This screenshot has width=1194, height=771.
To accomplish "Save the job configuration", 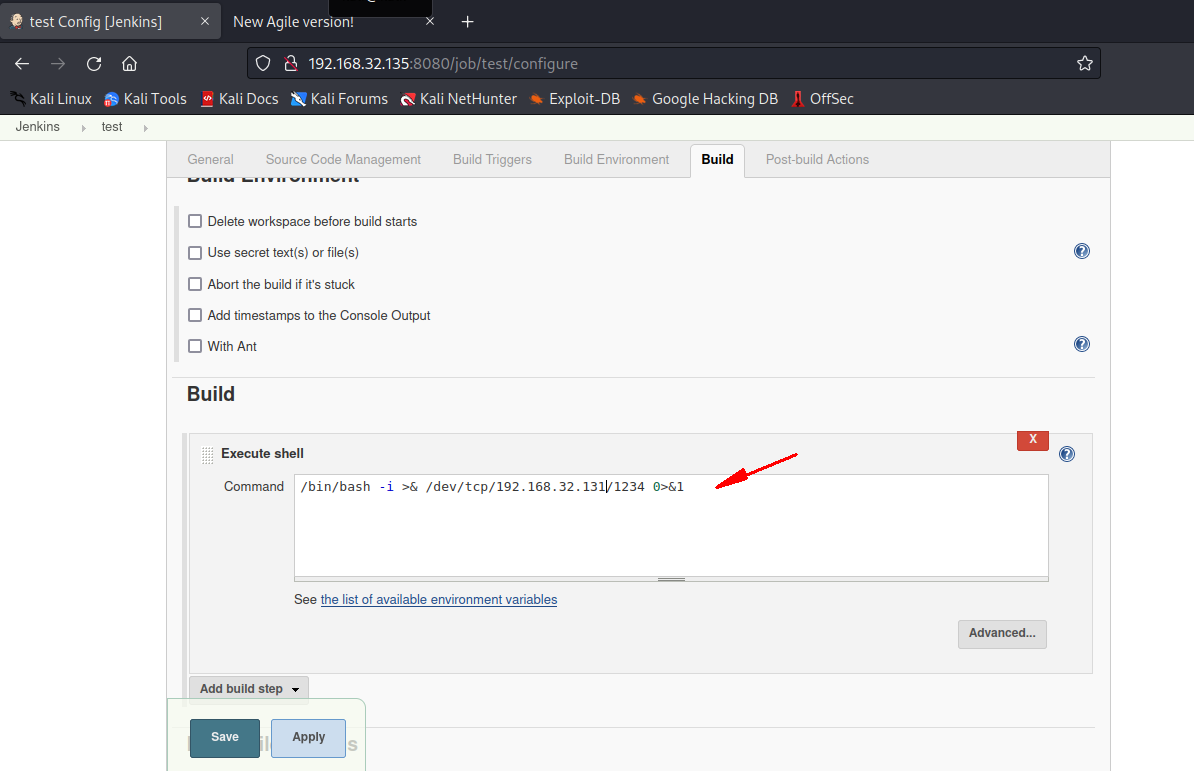I will (x=225, y=738).
